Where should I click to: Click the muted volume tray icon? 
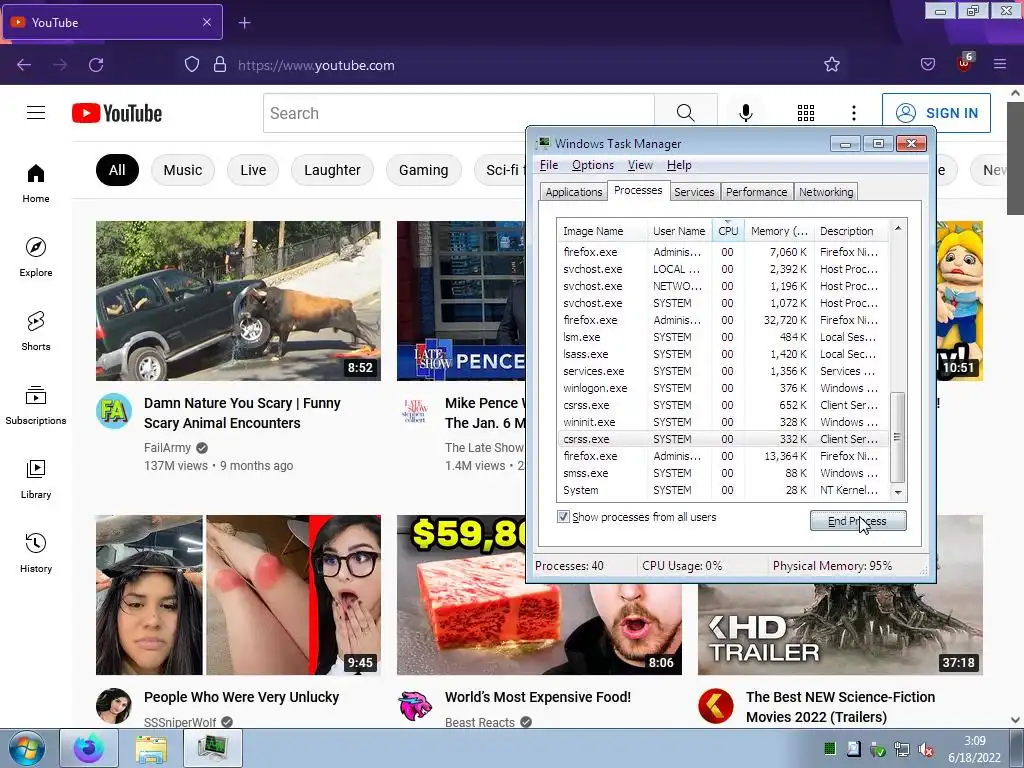tap(925, 749)
